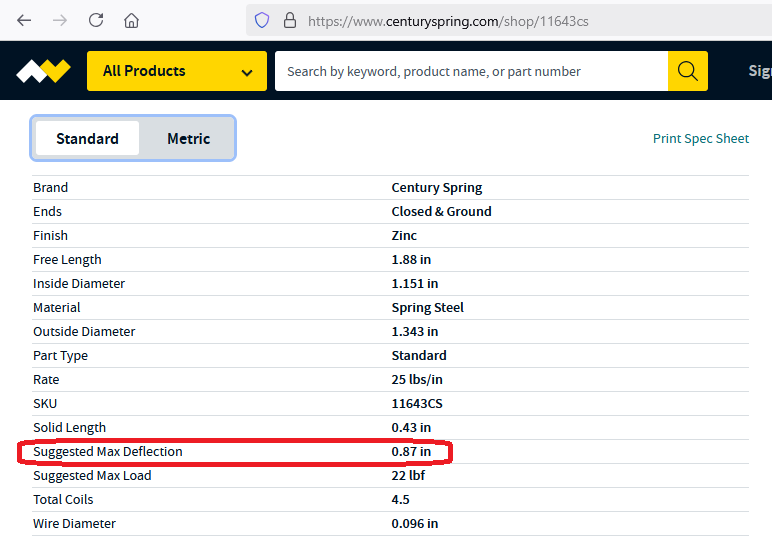The width and height of the screenshot is (772, 552).
Task: Click the 'Finish' label
Action: pyautogui.click(x=50, y=235)
